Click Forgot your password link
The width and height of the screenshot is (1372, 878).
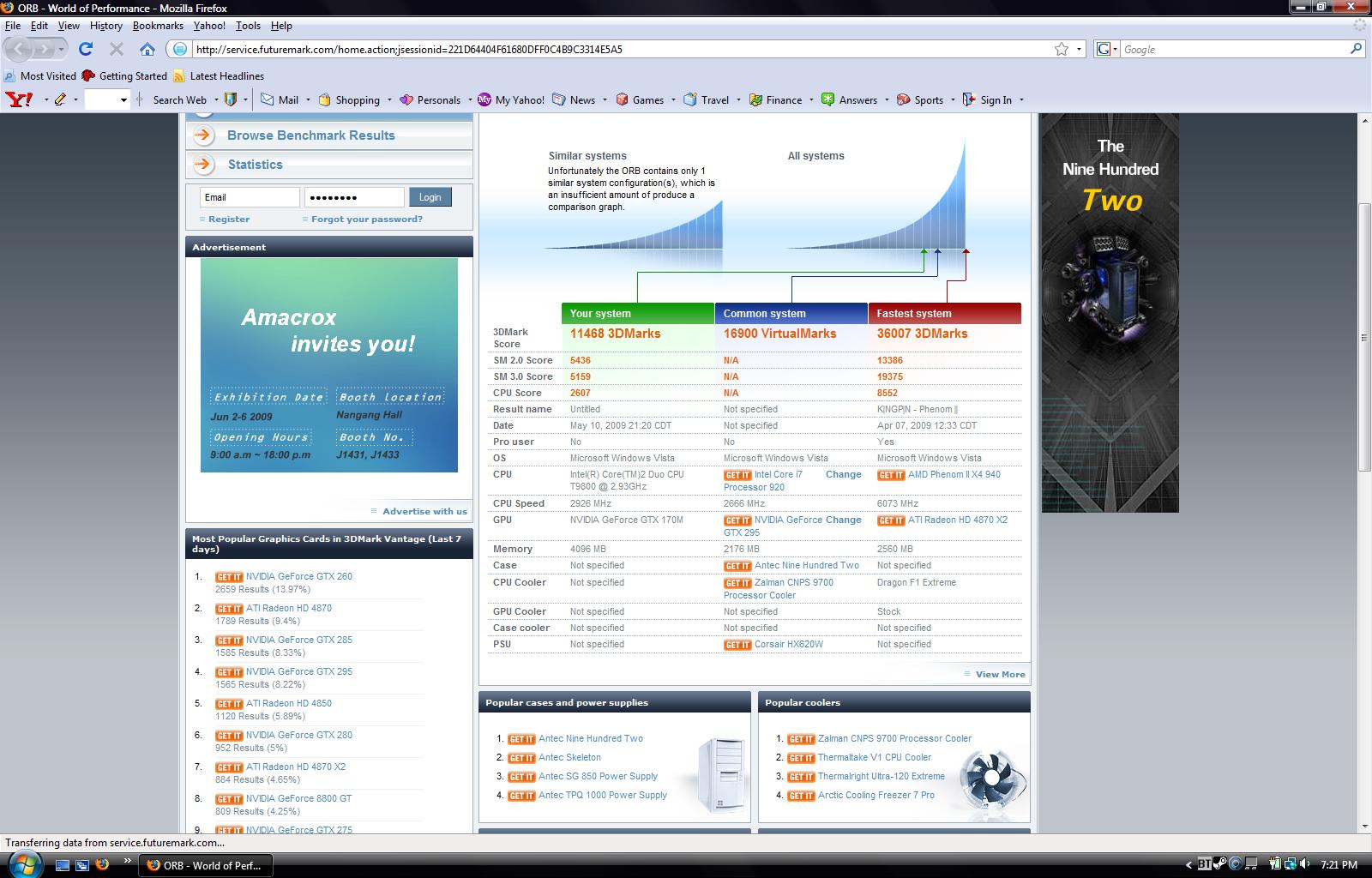(367, 219)
